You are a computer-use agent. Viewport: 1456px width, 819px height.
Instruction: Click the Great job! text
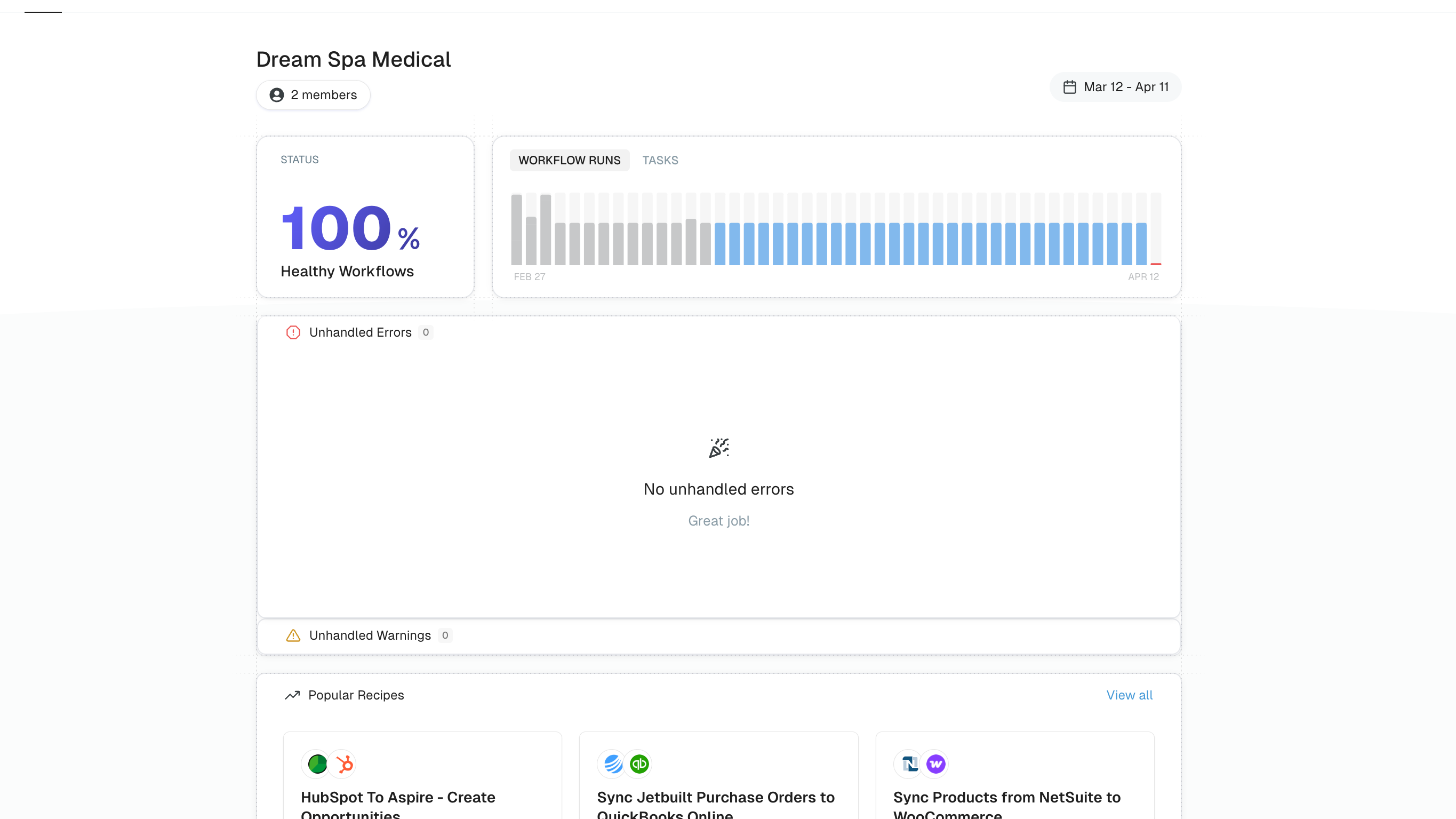tap(718, 521)
